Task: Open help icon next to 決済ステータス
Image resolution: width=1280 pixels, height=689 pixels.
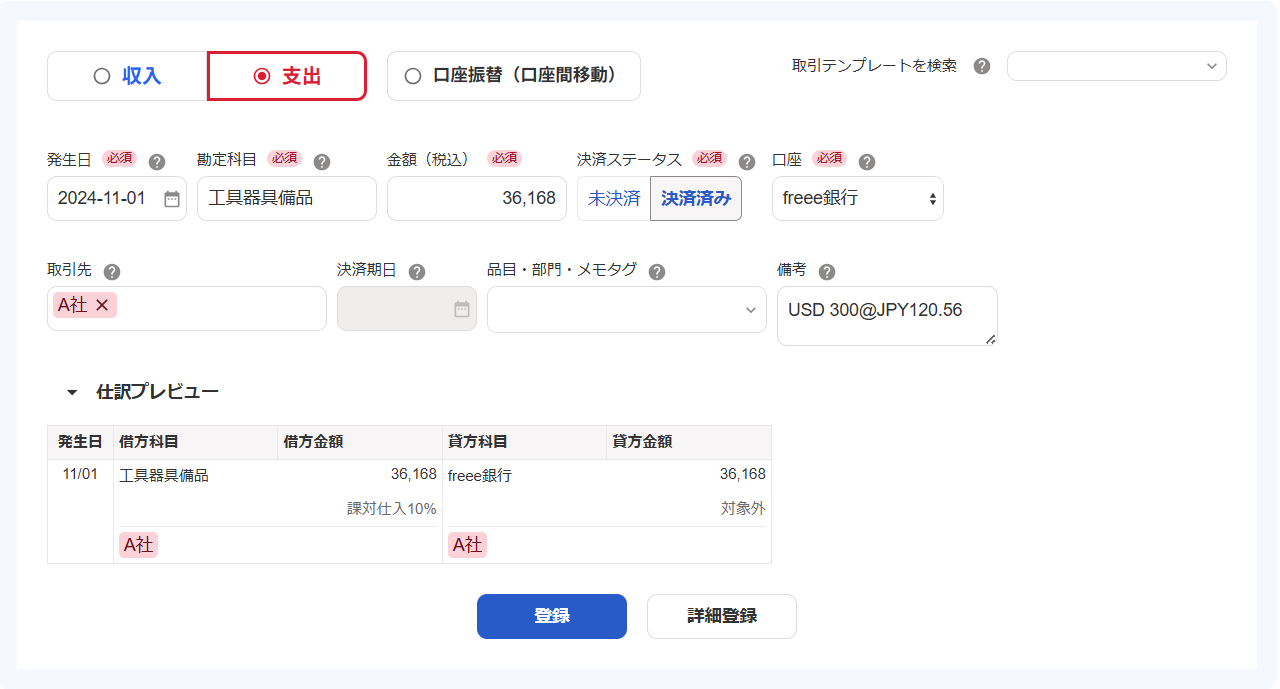Action: click(746, 162)
